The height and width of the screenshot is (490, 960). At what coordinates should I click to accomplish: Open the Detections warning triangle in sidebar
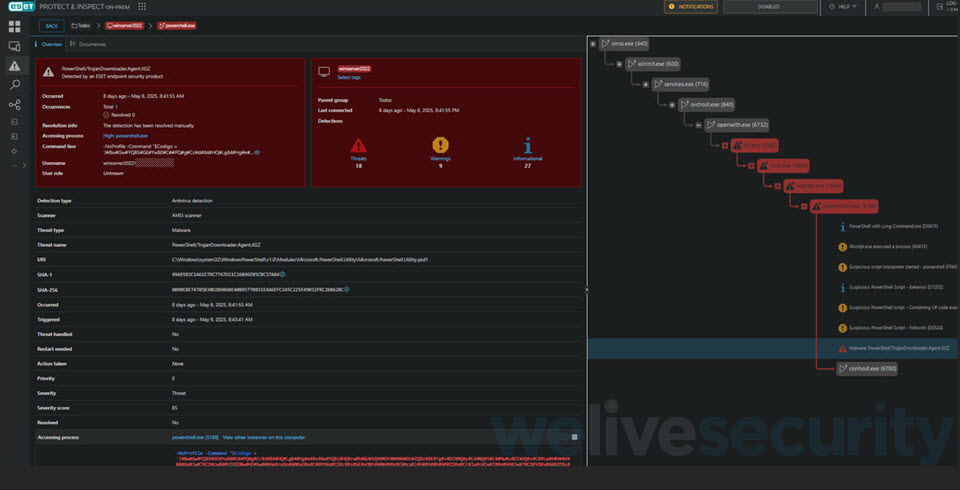14,66
